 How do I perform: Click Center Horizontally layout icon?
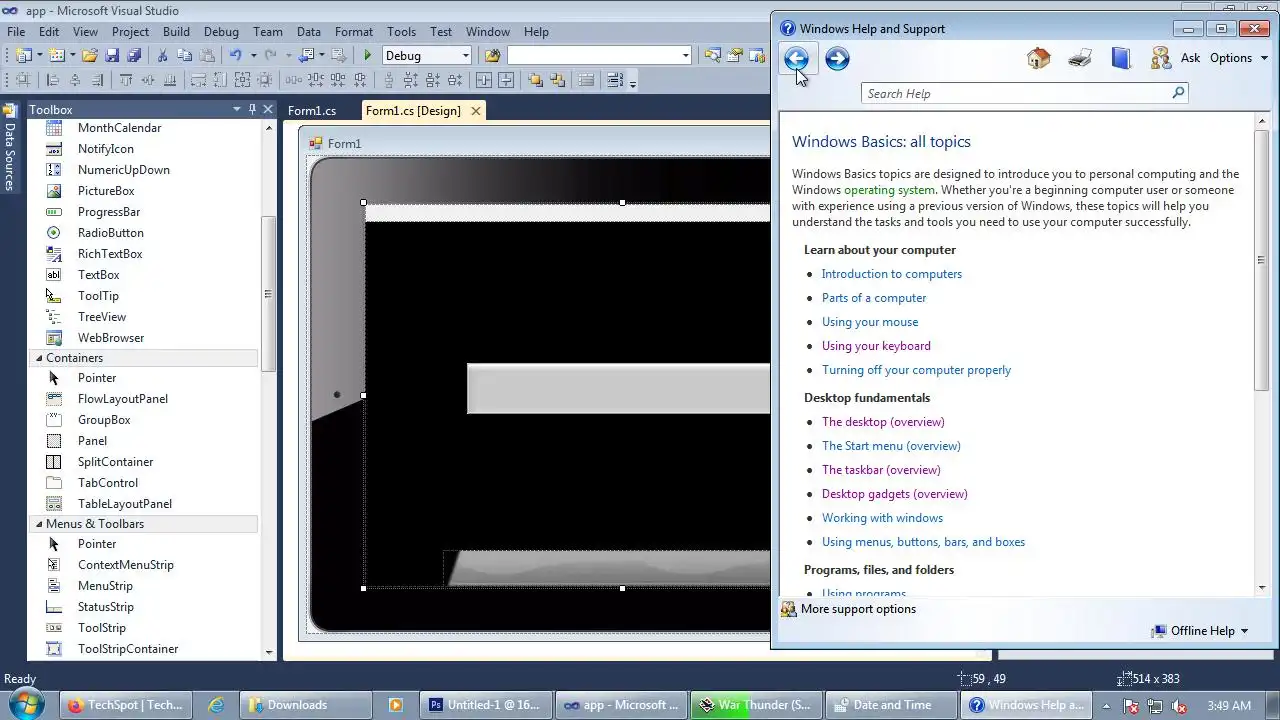pyautogui.click(x=484, y=81)
